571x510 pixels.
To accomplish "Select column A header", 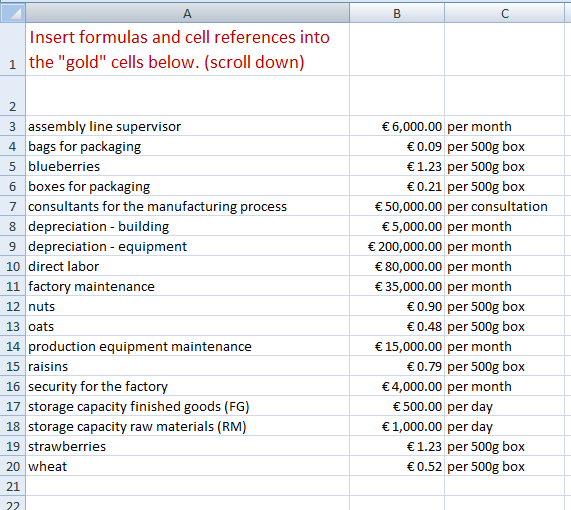I will 187,13.
